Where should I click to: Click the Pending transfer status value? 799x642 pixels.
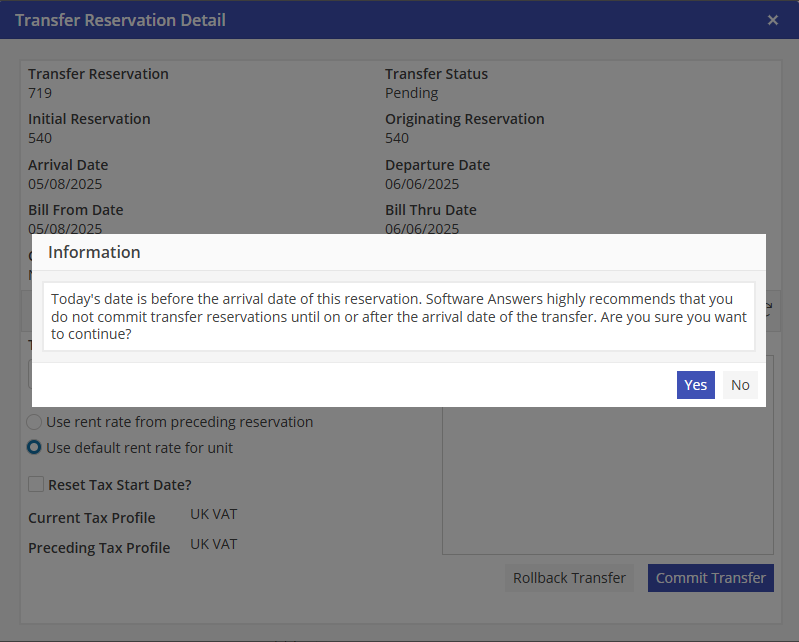[x=411, y=93]
